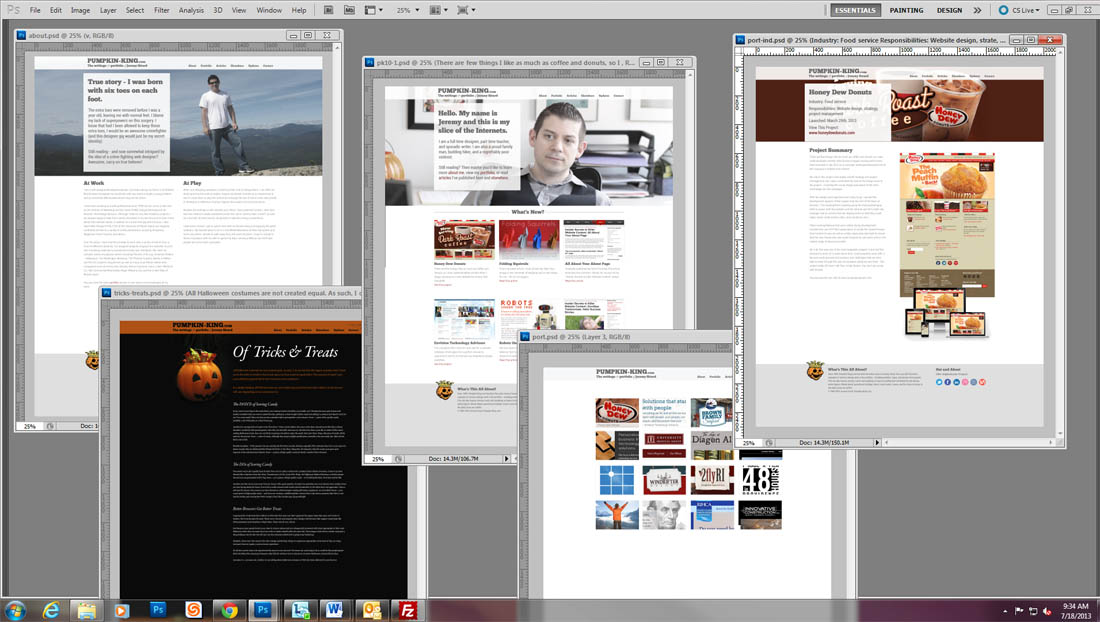Open the Lync icon in the taskbar
The height and width of the screenshot is (622, 1100).
pyautogui.click(x=300, y=610)
